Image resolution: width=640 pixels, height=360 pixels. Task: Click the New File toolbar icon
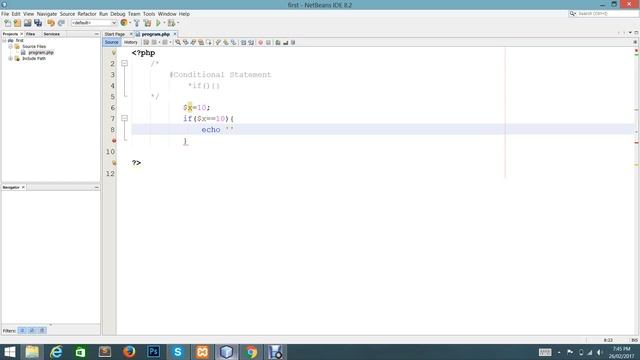[8, 23]
